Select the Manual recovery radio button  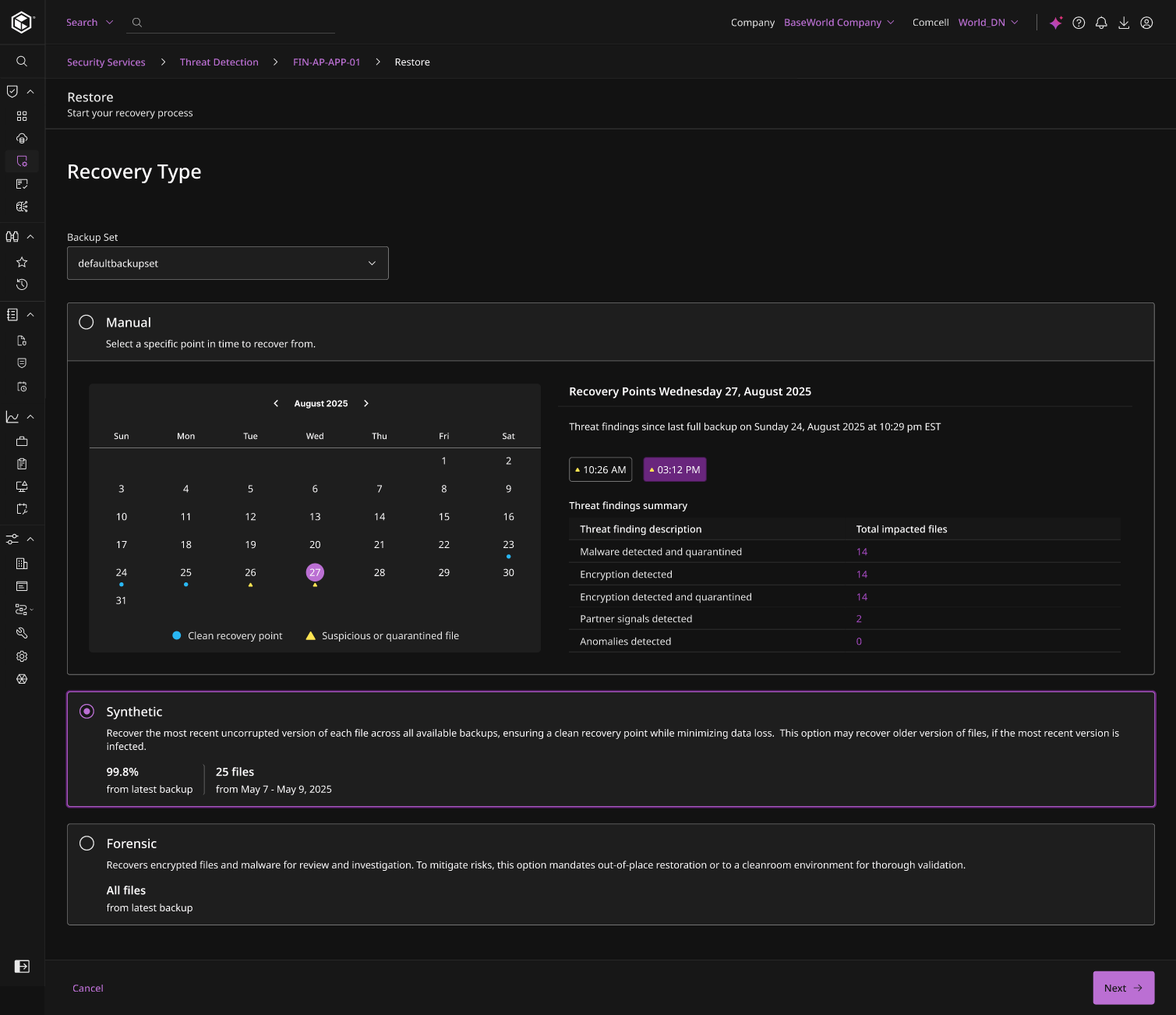87,323
